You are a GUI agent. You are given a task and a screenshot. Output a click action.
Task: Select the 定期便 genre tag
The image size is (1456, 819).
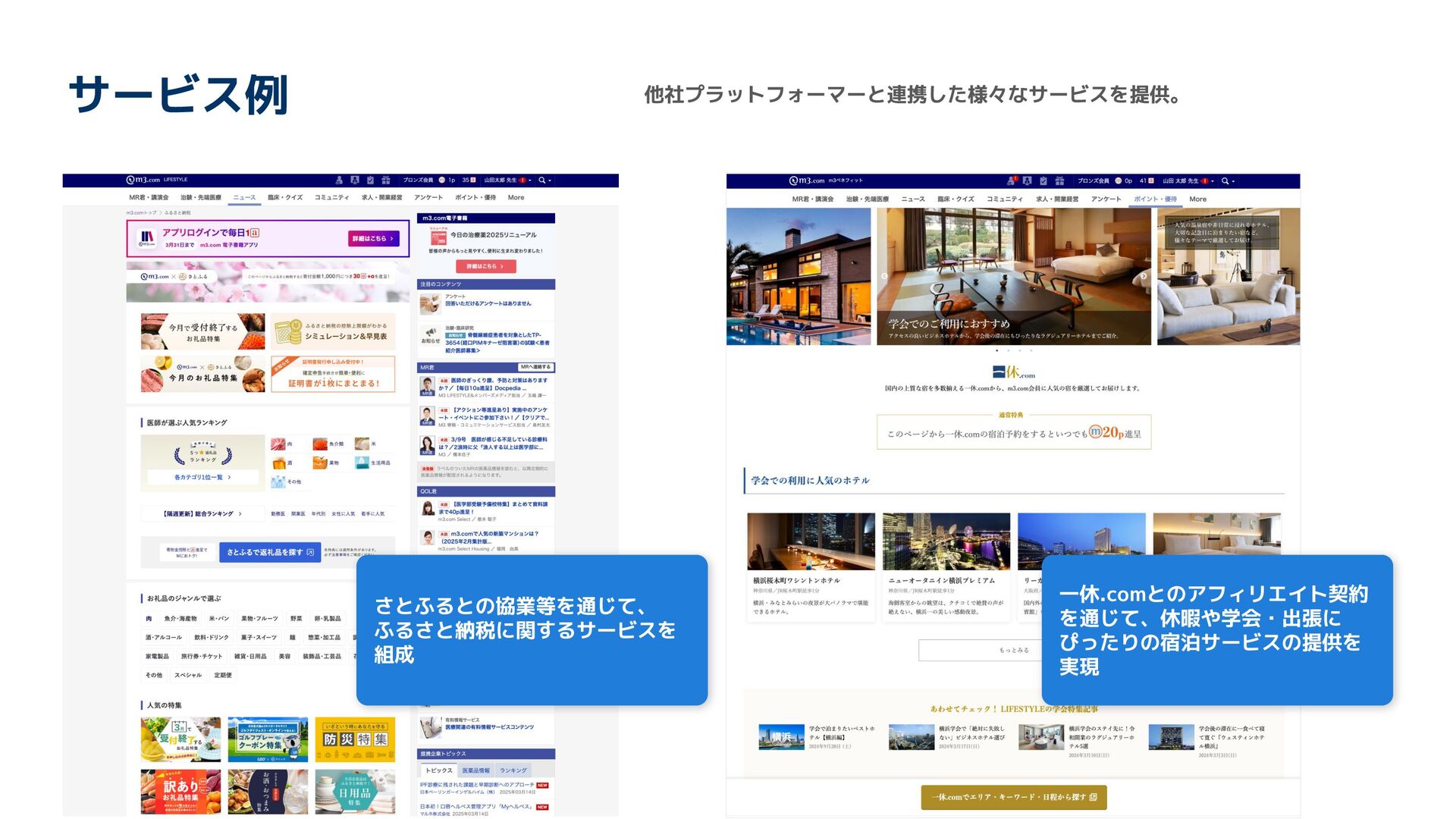pos(223,676)
